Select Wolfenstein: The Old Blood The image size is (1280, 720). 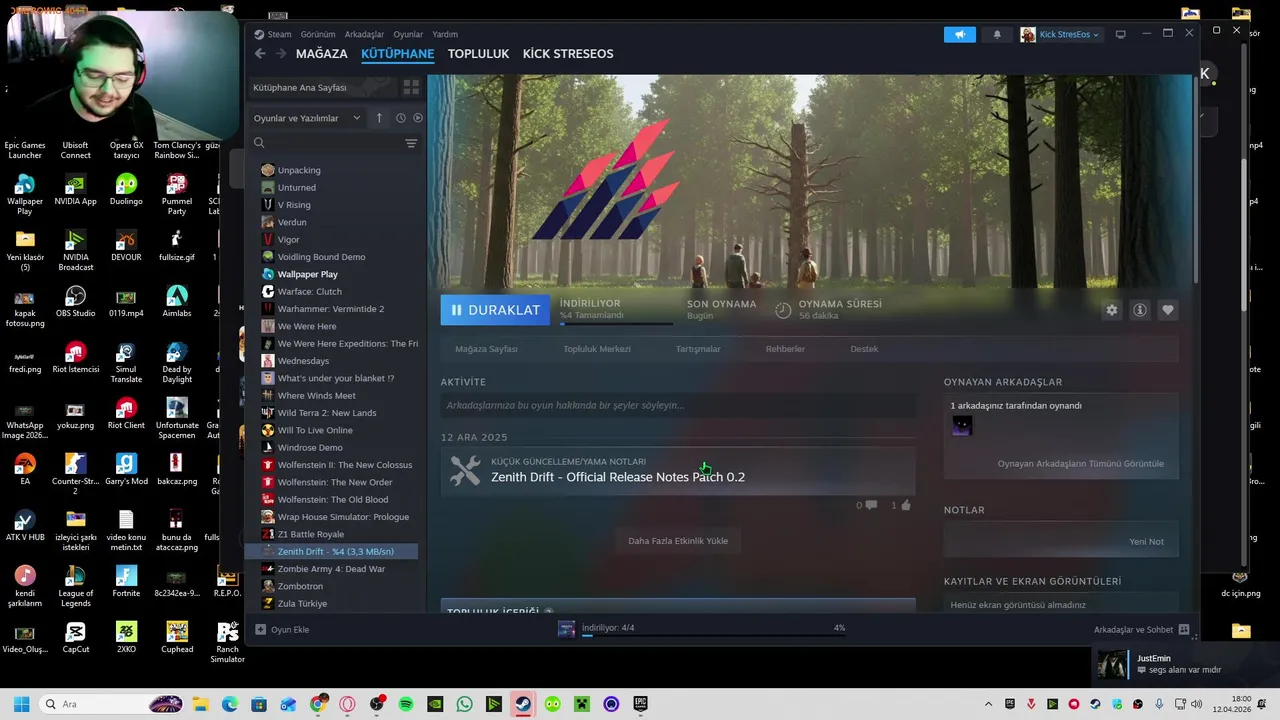(x=332, y=499)
